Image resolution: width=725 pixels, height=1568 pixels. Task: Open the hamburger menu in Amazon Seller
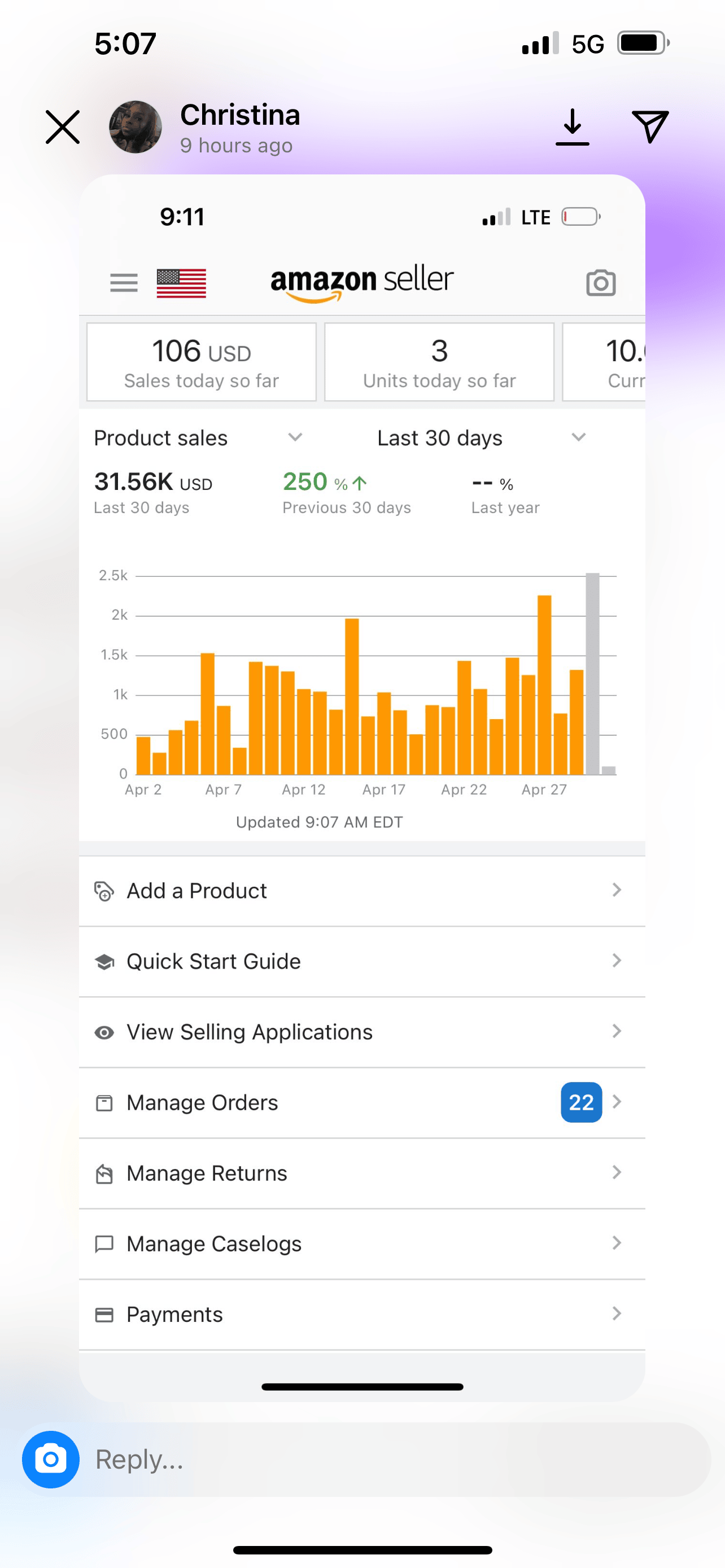pyautogui.click(x=124, y=283)
